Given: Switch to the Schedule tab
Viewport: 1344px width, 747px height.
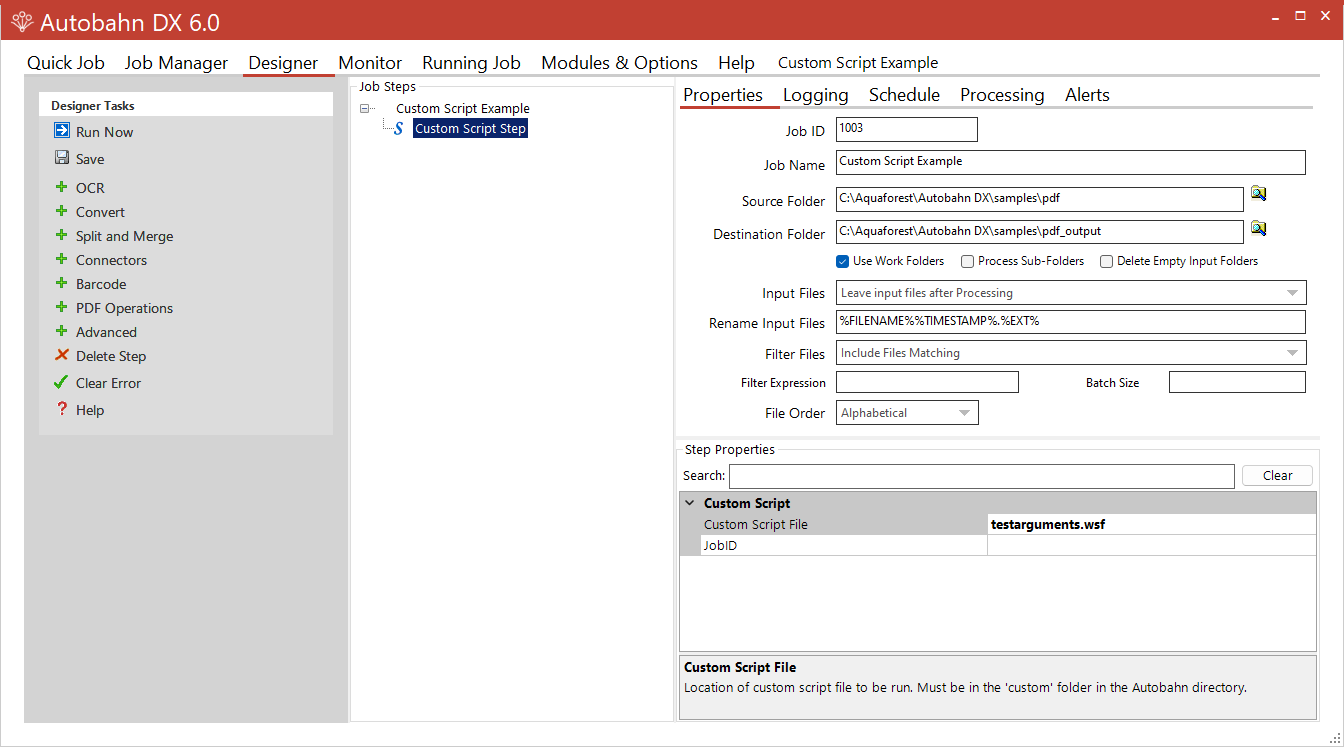Looking at the screenshot, I should 903,94.
